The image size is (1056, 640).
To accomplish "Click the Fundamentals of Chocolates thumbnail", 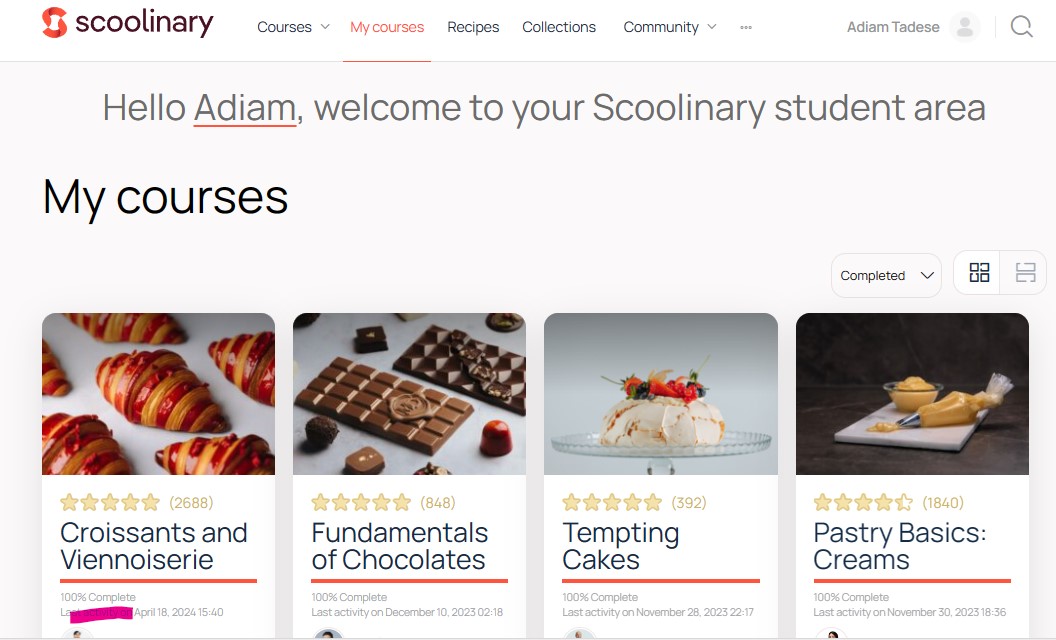I will tap(409, 393).
